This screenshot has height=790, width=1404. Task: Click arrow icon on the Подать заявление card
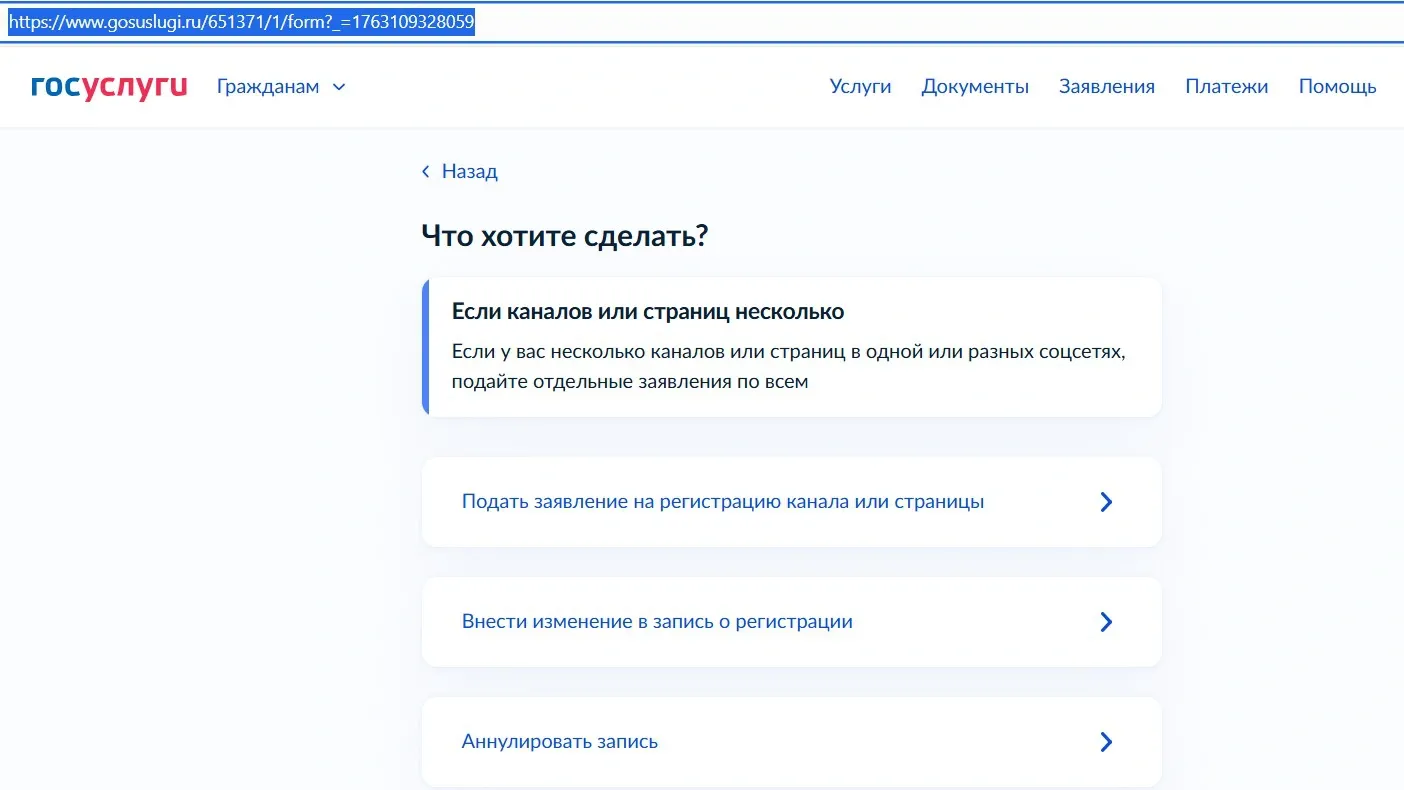click(x=1106, y=502)
